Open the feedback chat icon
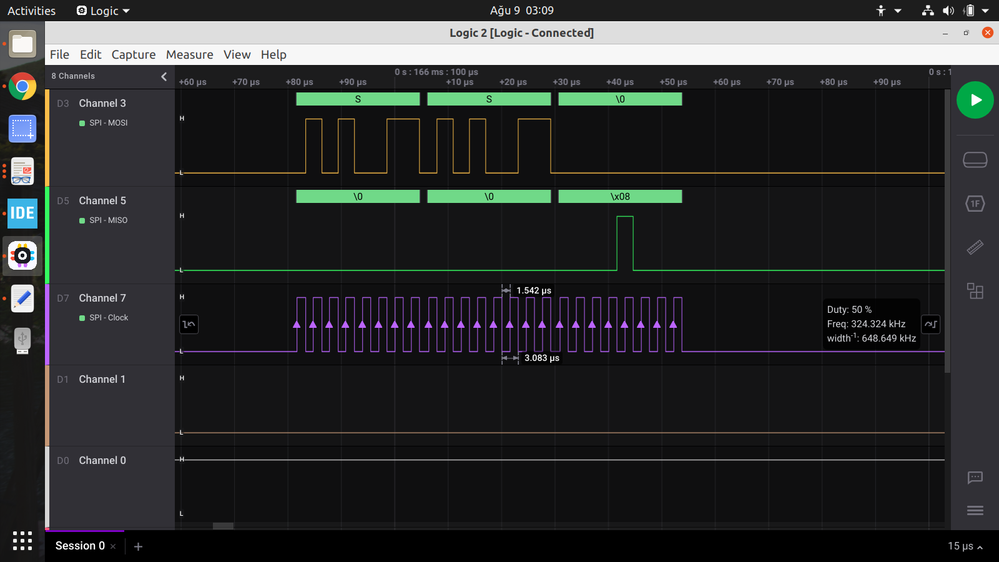This screenshot has width=999, height=562. (975, 477)
